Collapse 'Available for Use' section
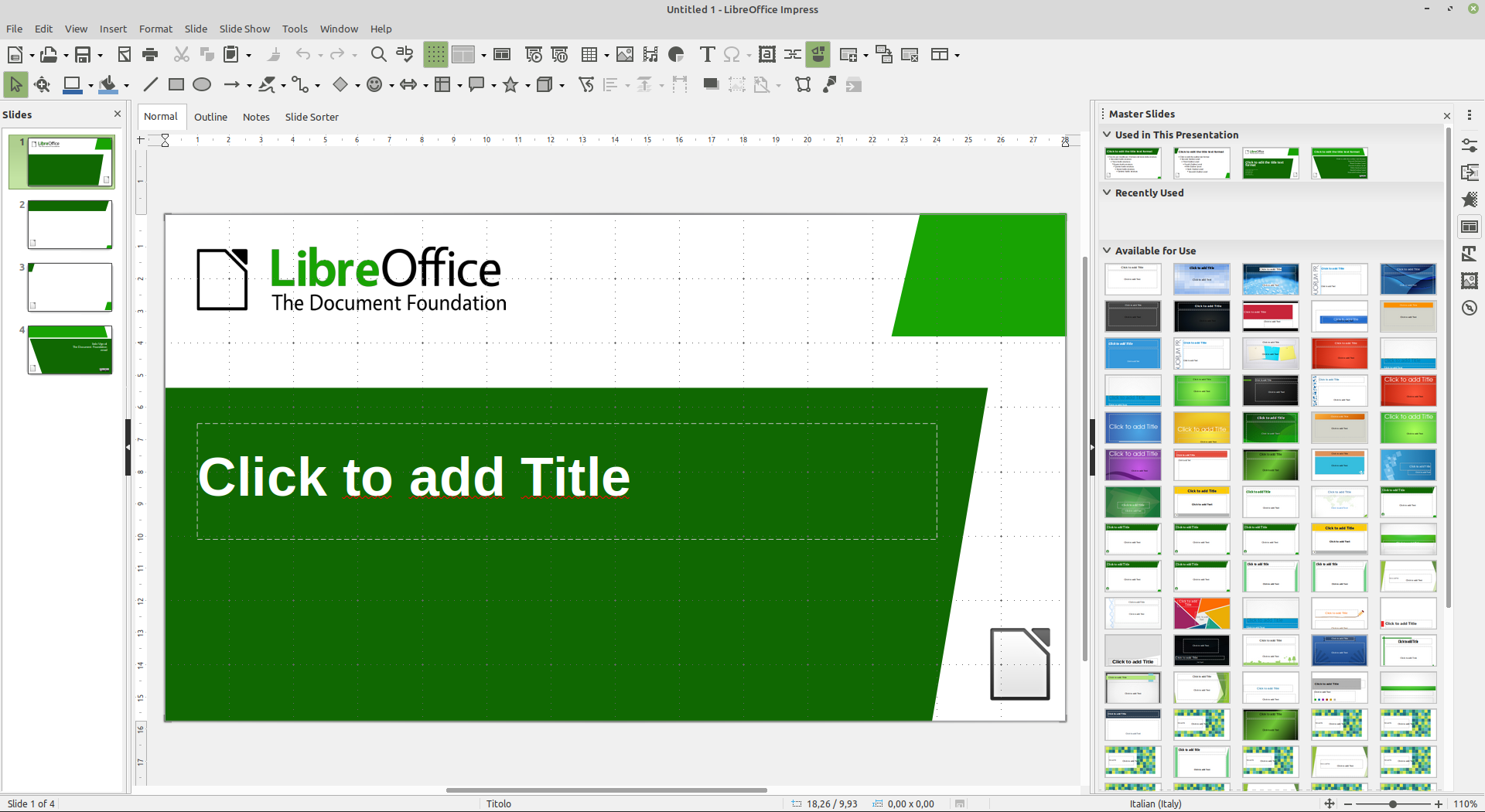1485x812 pixels. click(x=1107, y=251)
